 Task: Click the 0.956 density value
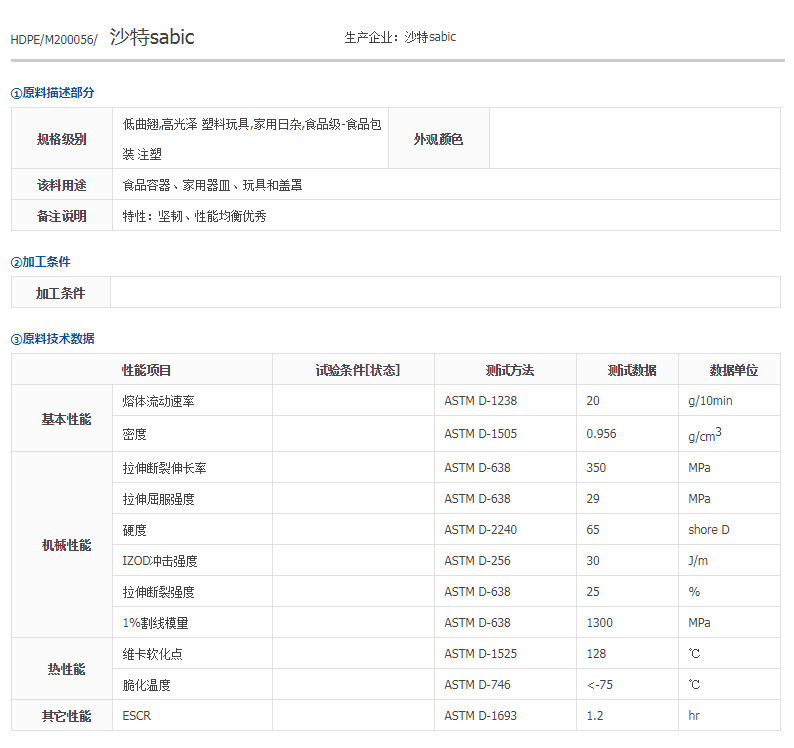[601, 434]
